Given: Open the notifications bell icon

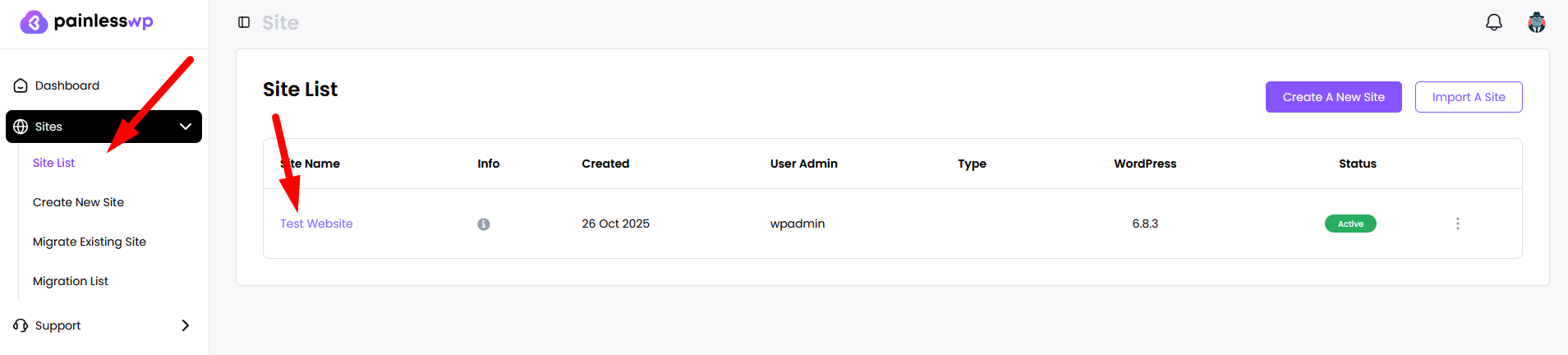Looking at the screenshot, I should [1494, 22].
